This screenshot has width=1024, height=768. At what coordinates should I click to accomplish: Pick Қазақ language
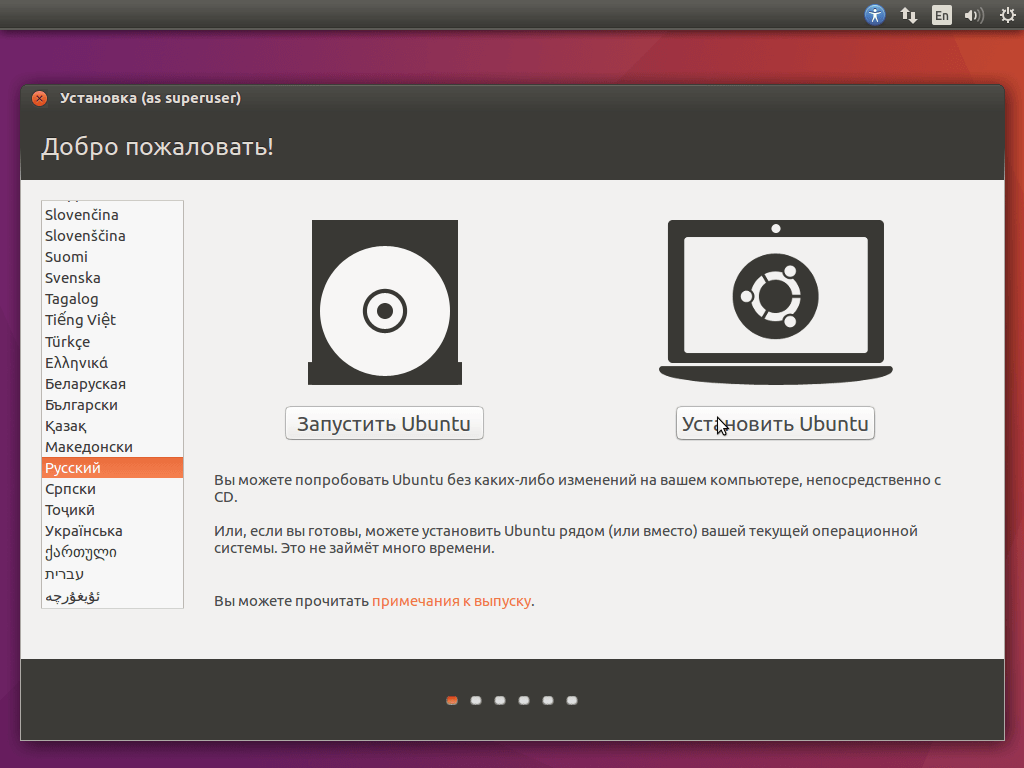[x=112, y=426]
